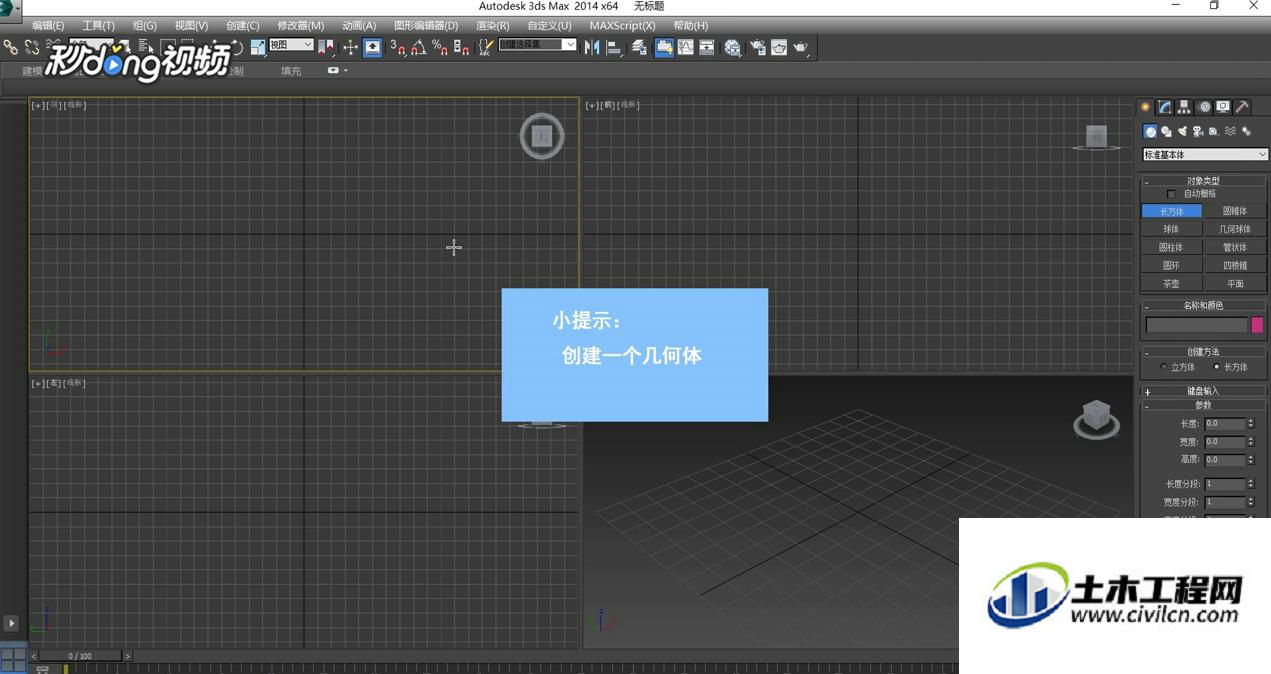Open the 渲染(R) menu
The image size is (1271, 674).
pos(492,26)
